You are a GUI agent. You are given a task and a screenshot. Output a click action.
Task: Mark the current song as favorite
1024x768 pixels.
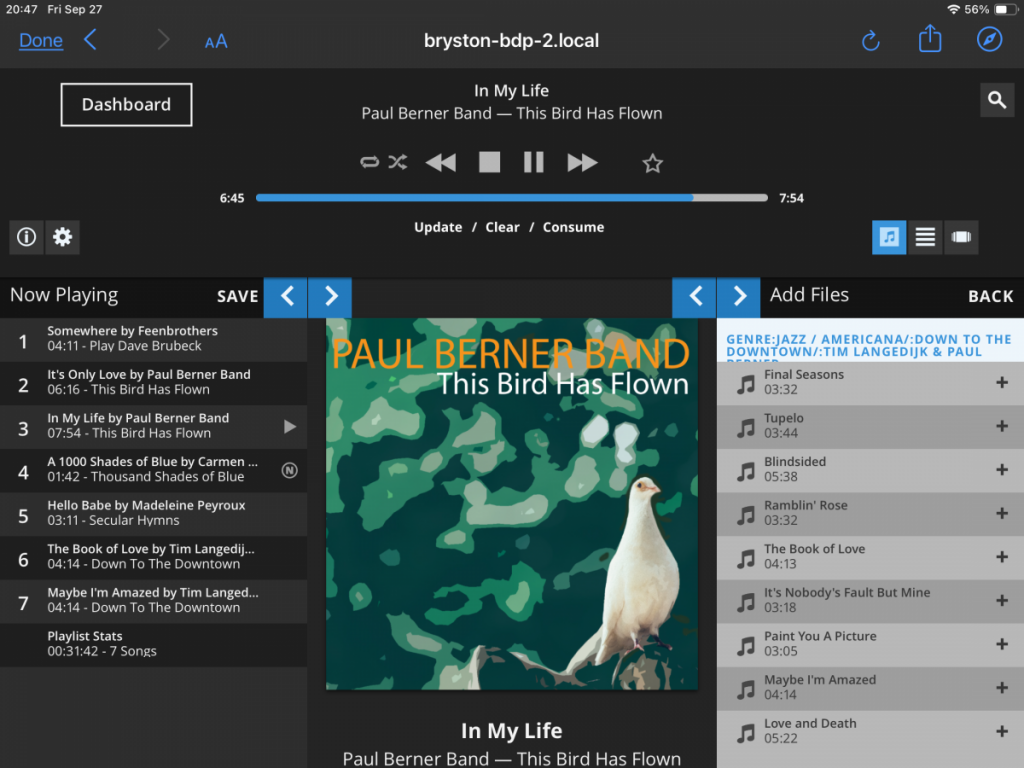pos(652,163)
